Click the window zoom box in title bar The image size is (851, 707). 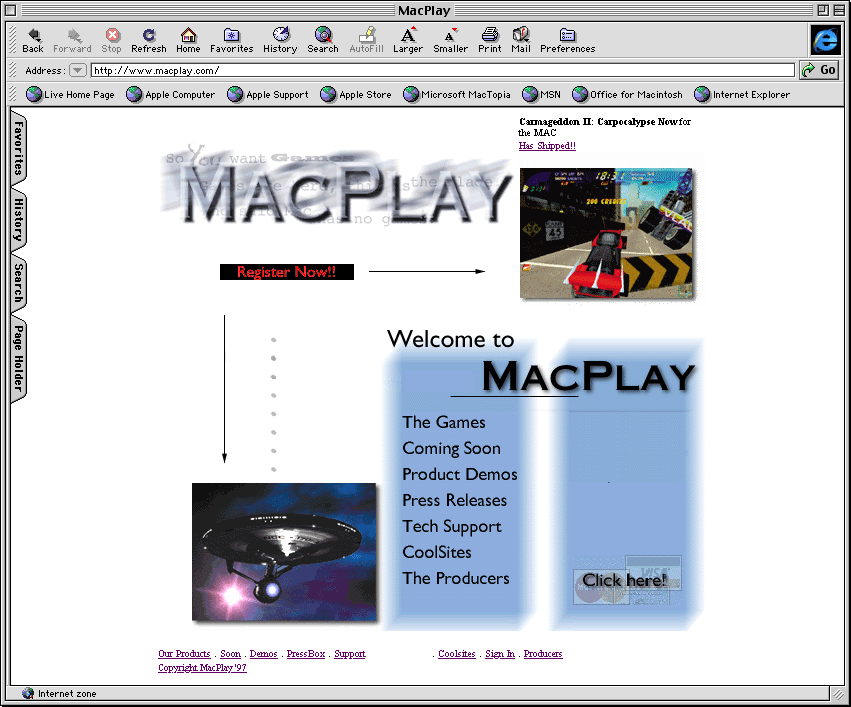tap(823, 10)
